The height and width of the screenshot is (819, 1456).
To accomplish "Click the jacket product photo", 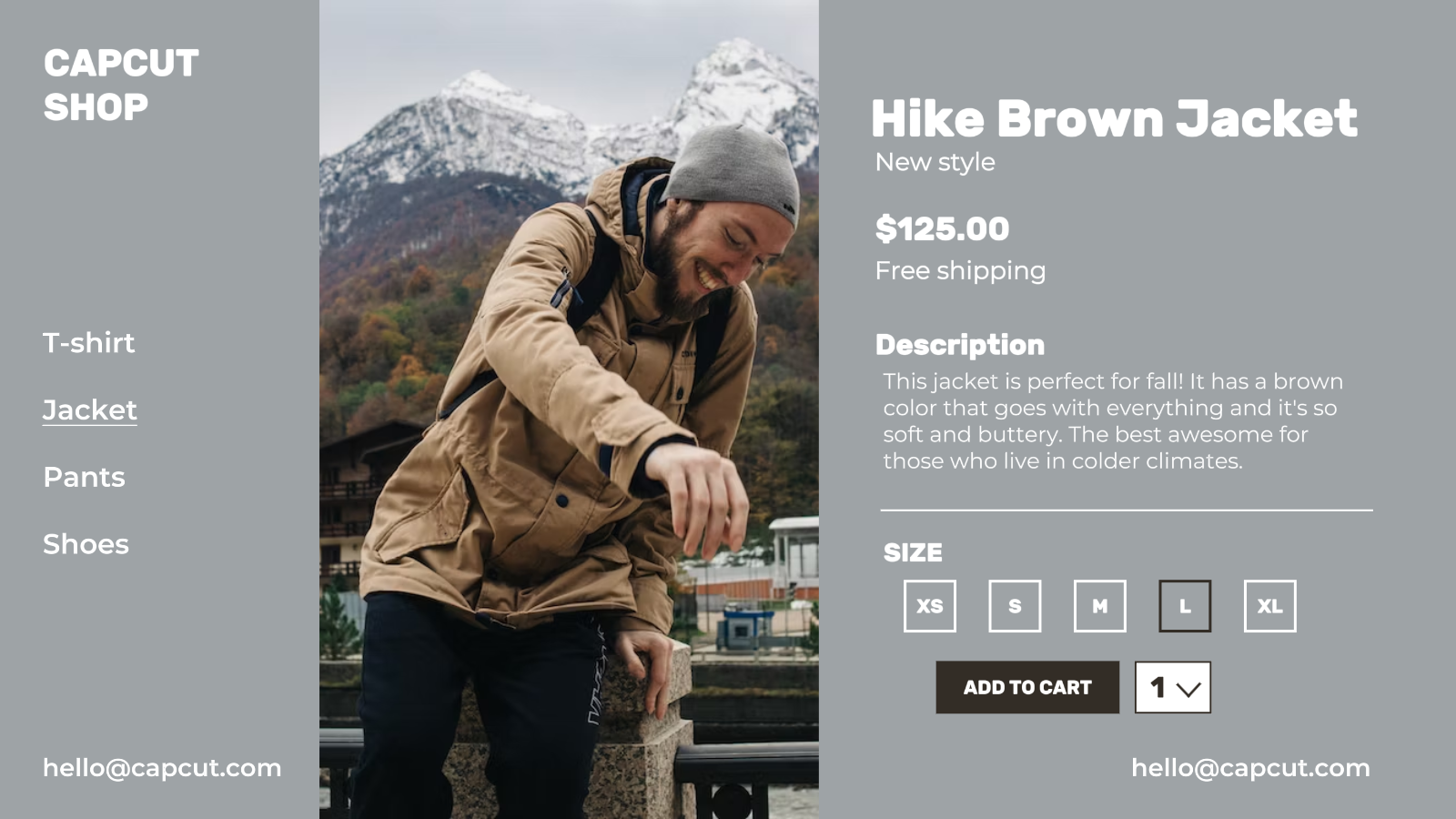I will coord(569,409).
